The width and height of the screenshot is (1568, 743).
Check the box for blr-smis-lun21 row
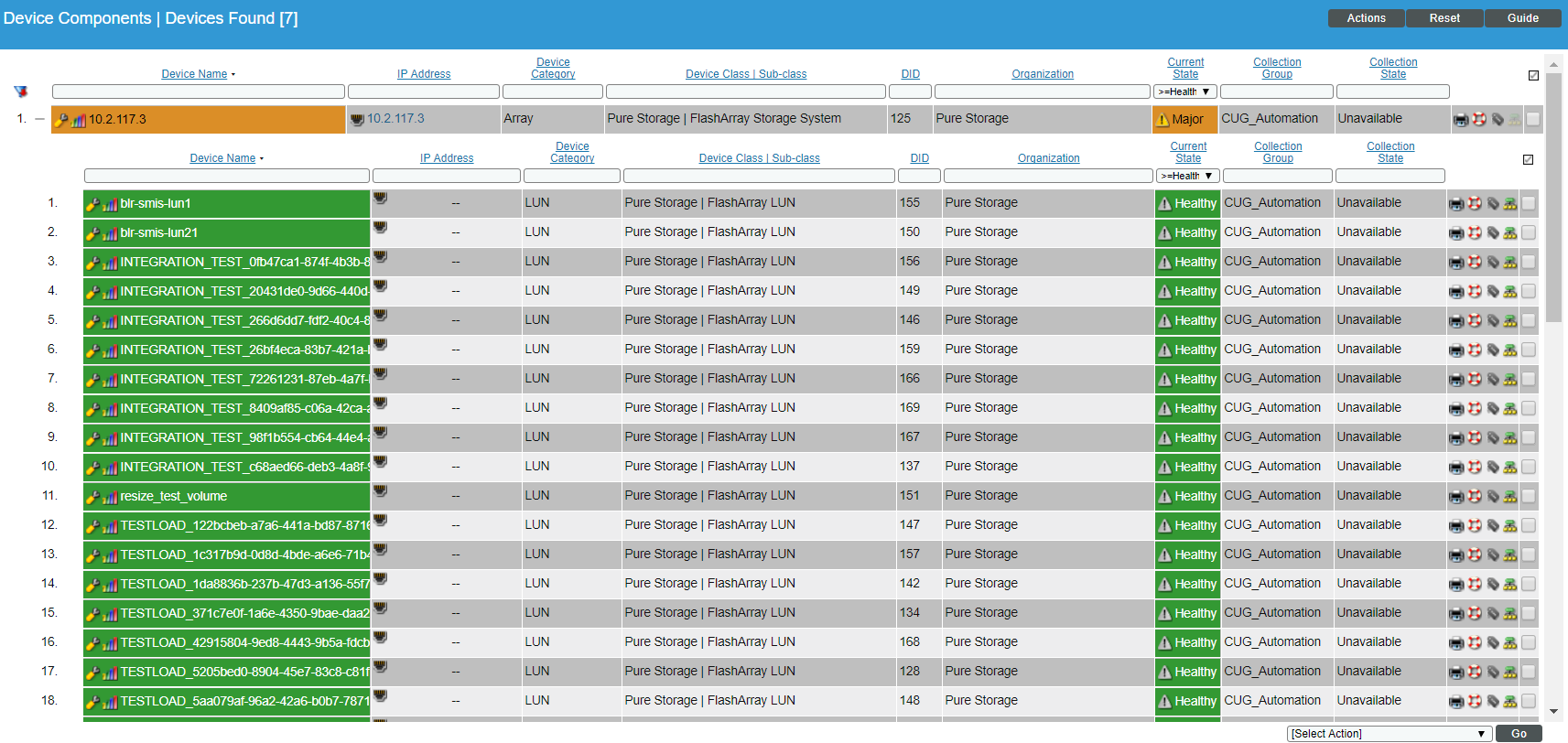click(1529, 232)
